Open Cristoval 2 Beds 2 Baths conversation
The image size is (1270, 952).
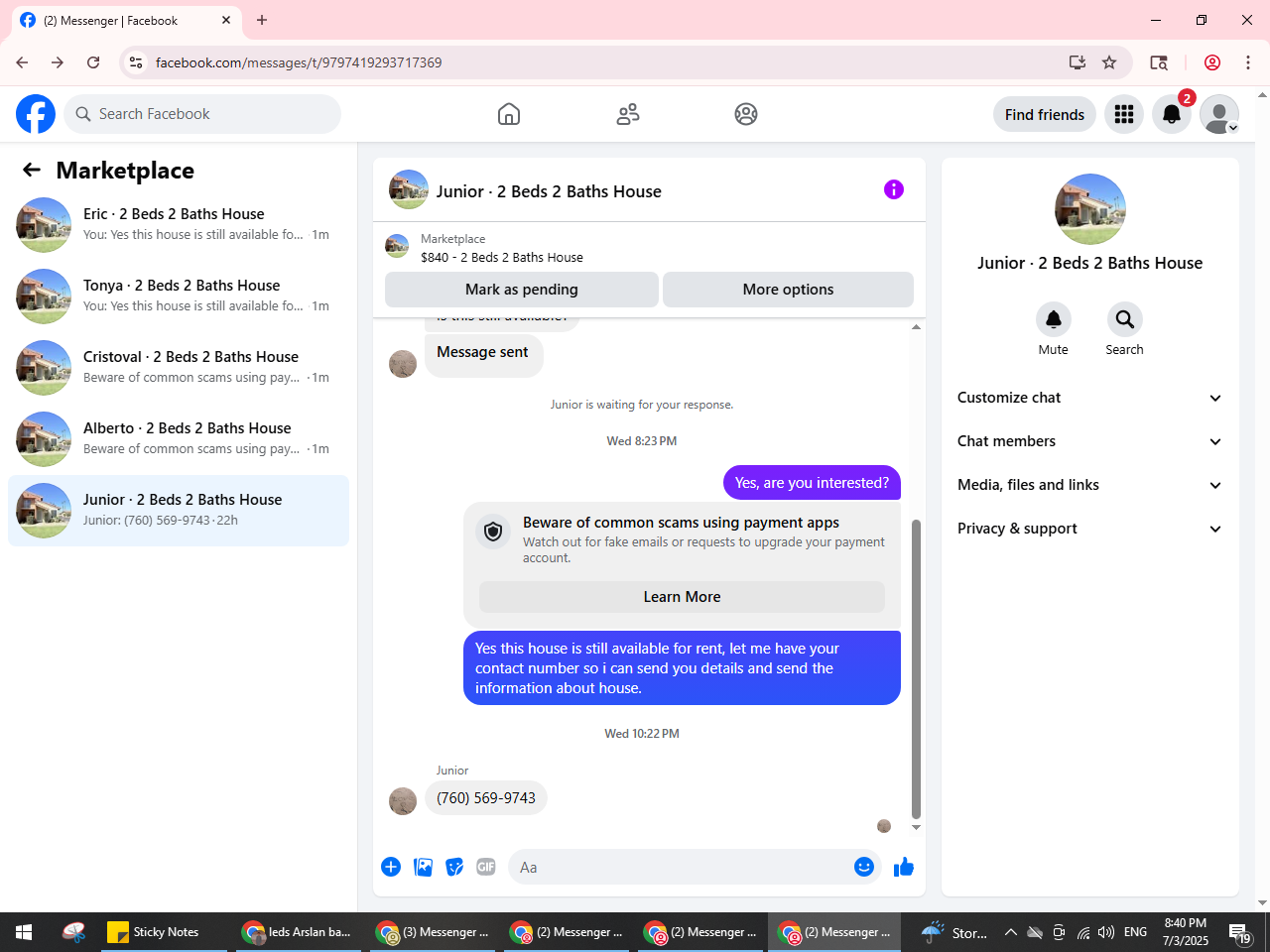[x=179, y=368]
